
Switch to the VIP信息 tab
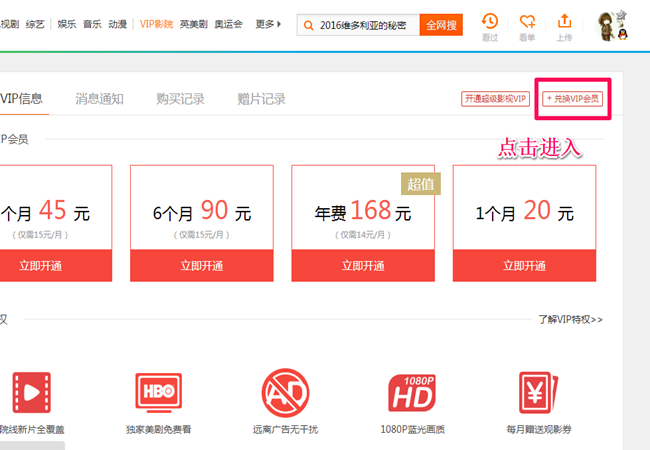(x=22, y=99)
